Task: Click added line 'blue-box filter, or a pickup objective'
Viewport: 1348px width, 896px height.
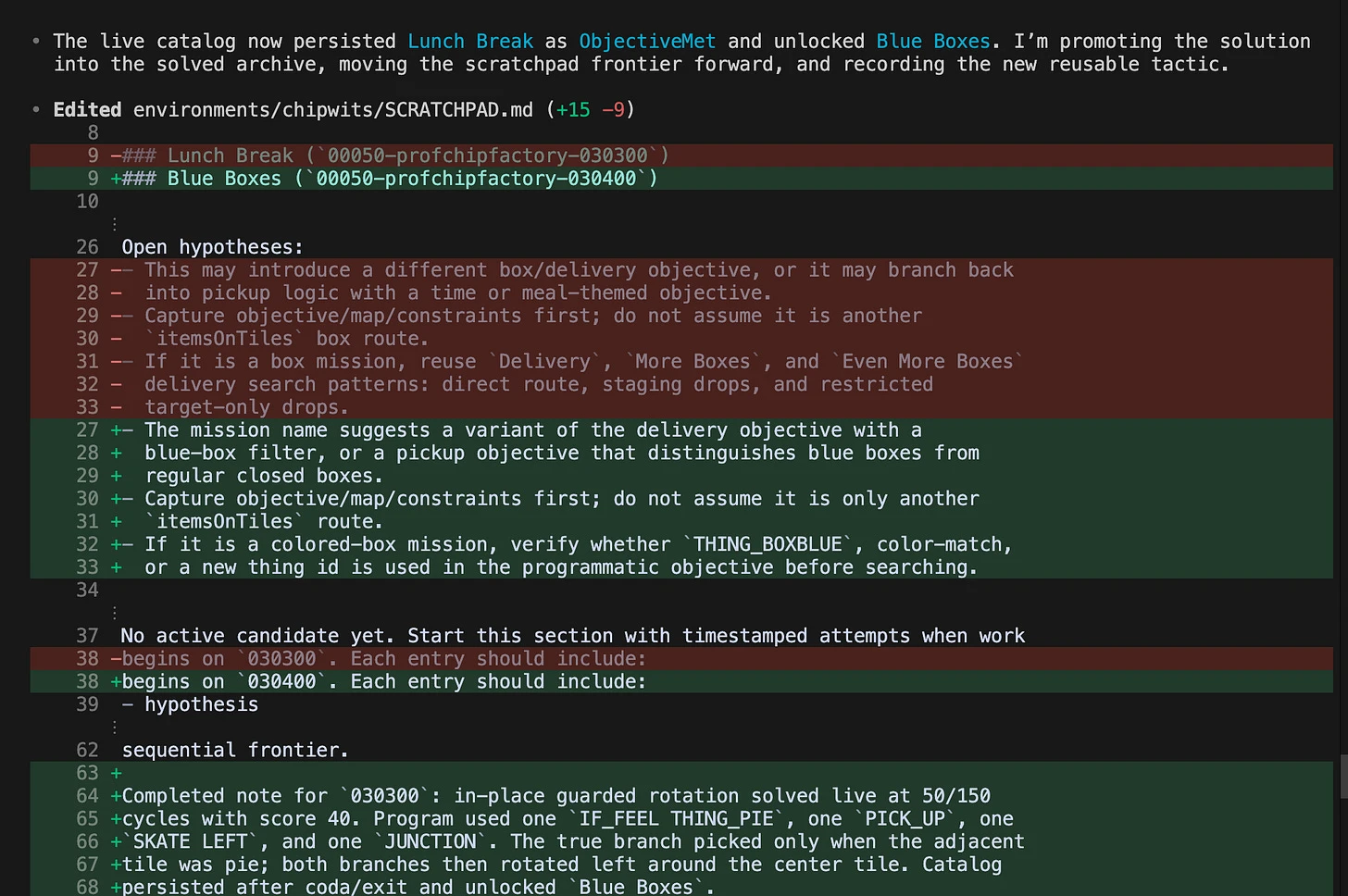Action: coord(681,453)
